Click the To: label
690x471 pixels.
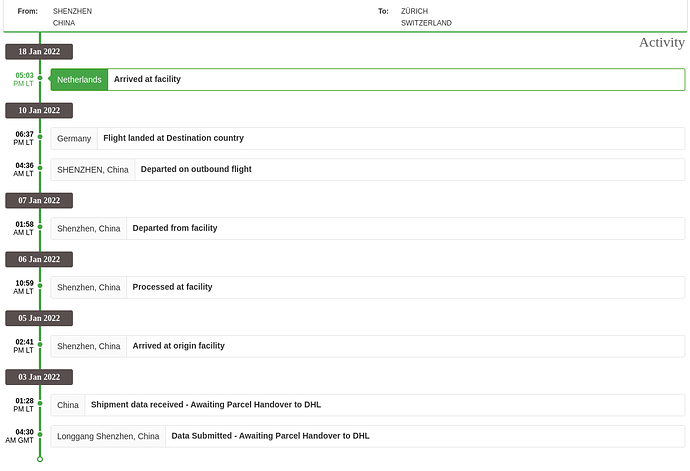pos(383,11)
